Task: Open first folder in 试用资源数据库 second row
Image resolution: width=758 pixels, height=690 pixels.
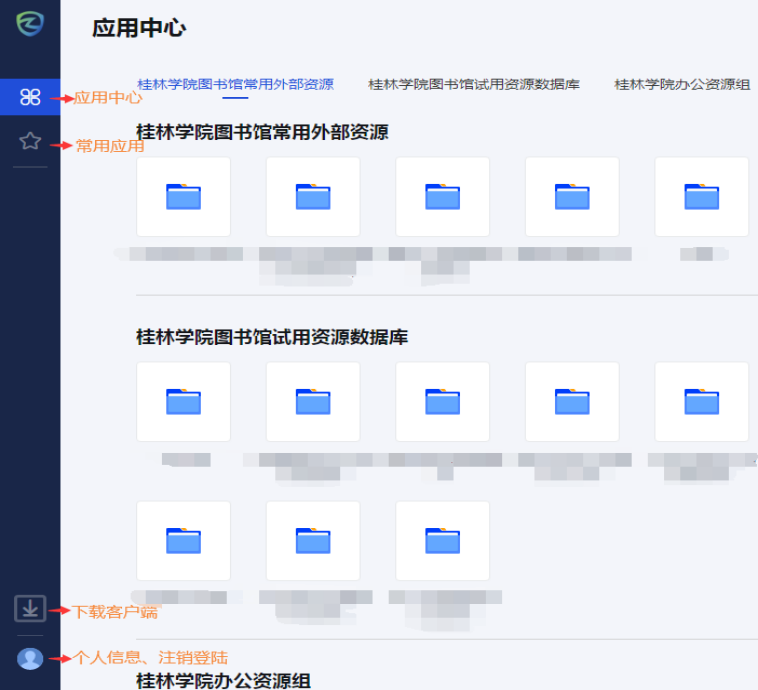Action: tap(183, 541)
